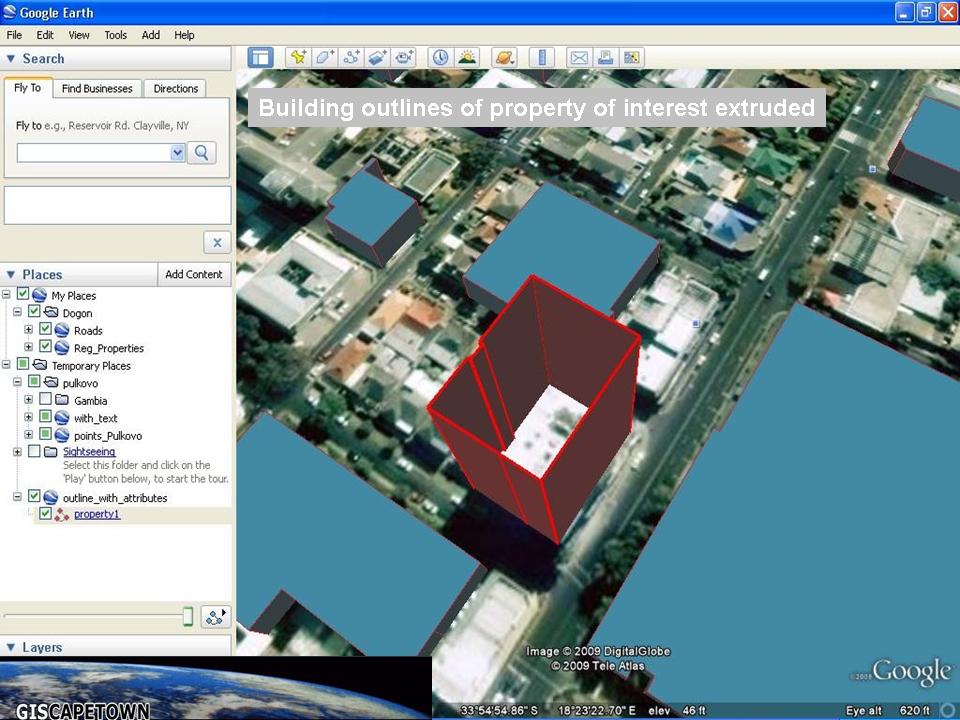
Task: Click the Add Image Overlay icon
Action: point(377,58)
